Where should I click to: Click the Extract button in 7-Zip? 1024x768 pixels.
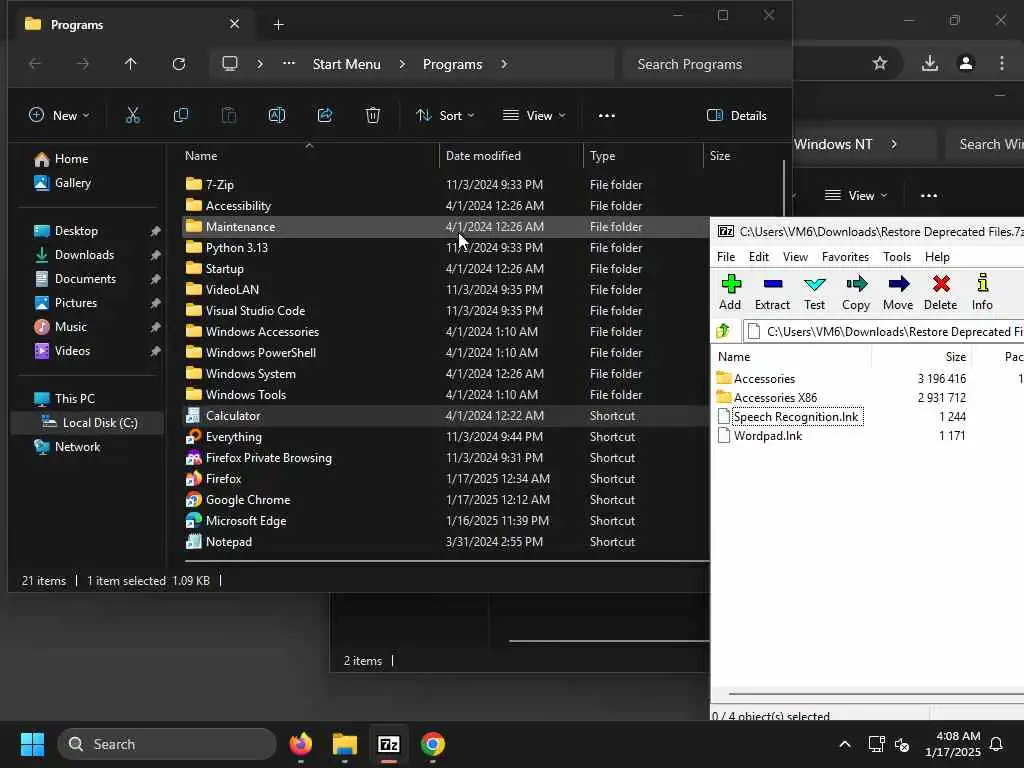(x=773, y=292)
